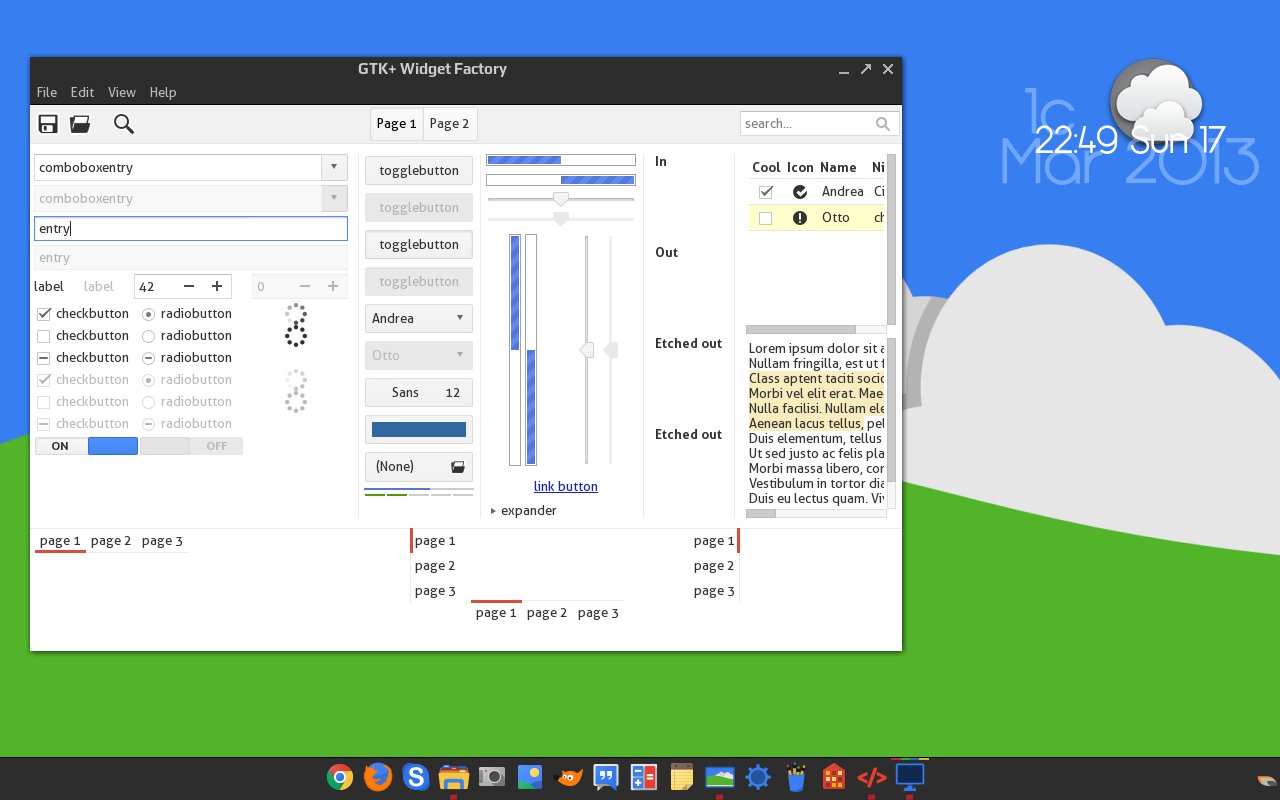Click the search... input field
The image size is (1280, 800).
[820, 124]
